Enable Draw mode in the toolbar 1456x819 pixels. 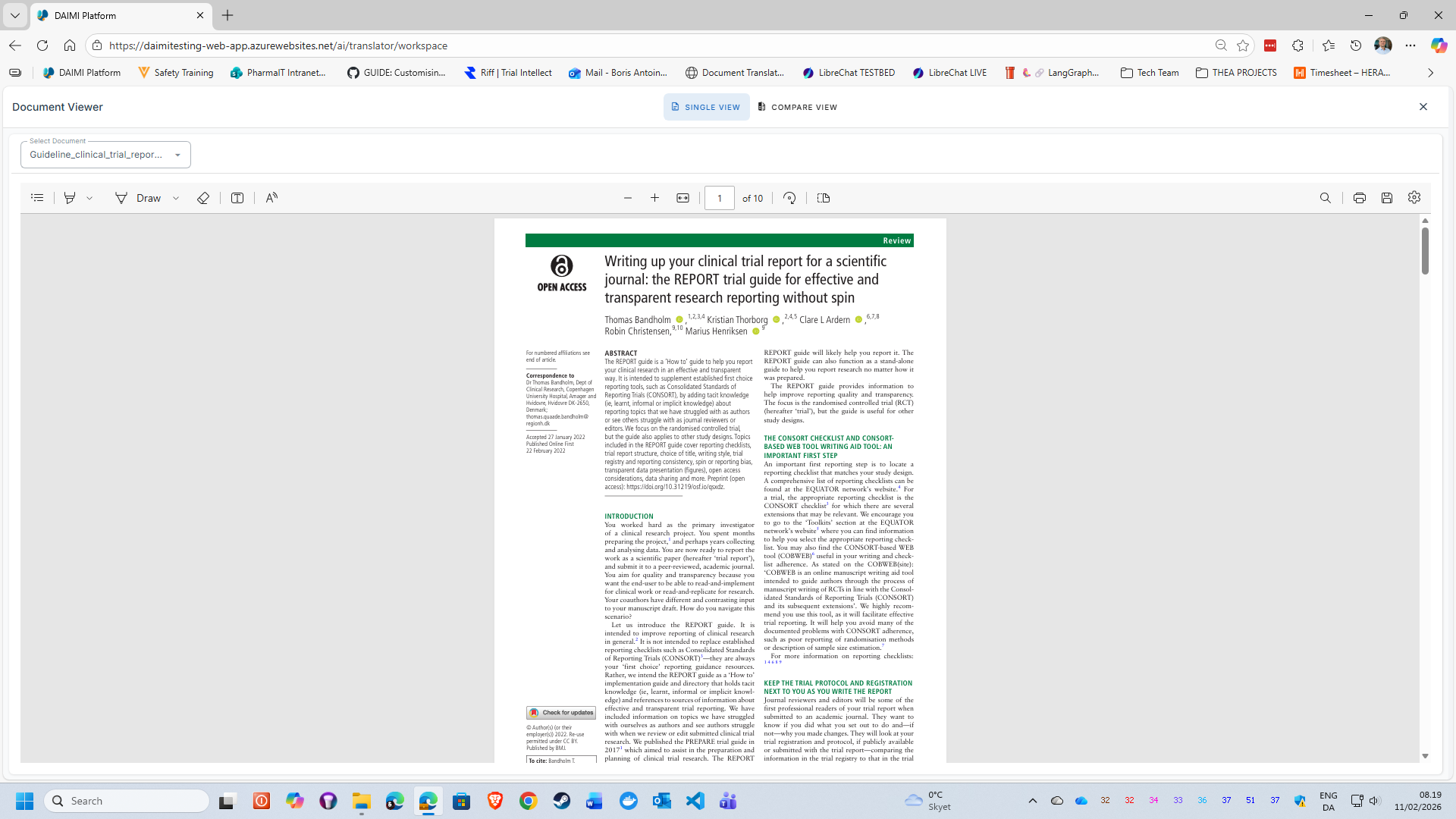144,198
